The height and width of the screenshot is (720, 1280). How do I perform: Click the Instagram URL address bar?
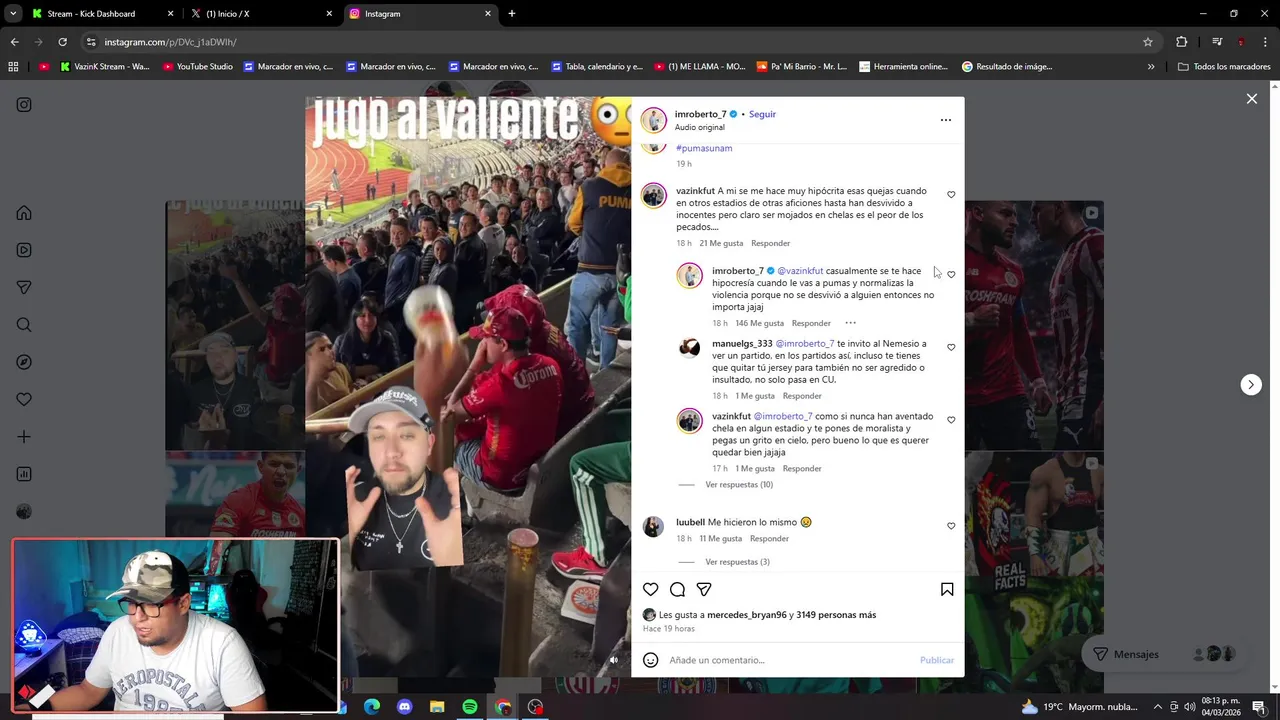610,42
